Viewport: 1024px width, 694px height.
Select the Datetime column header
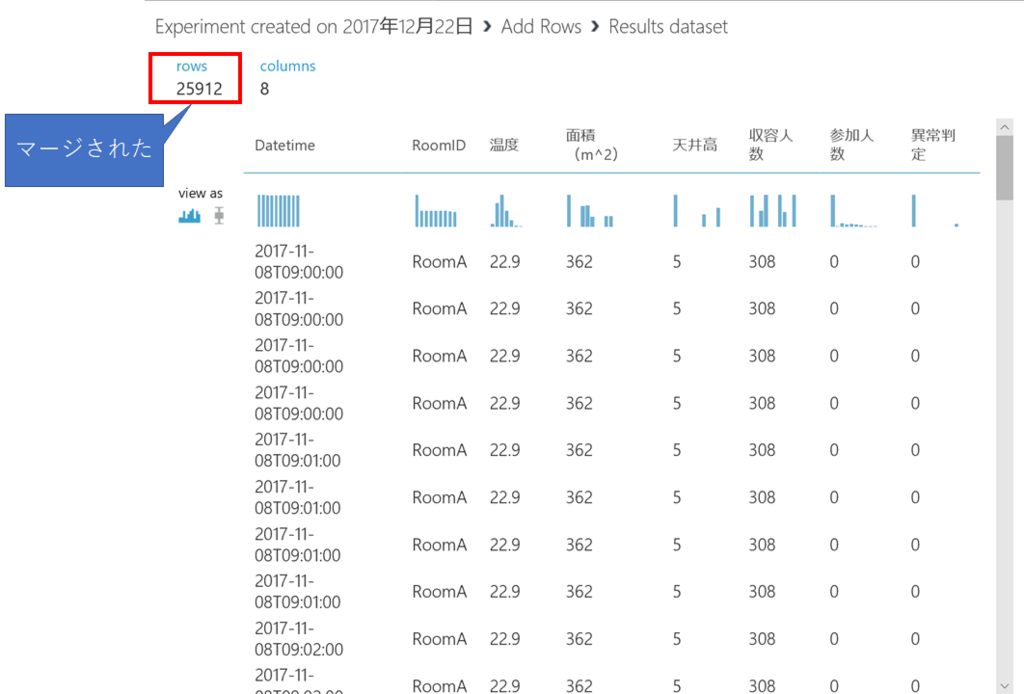(x=285, y=145)
